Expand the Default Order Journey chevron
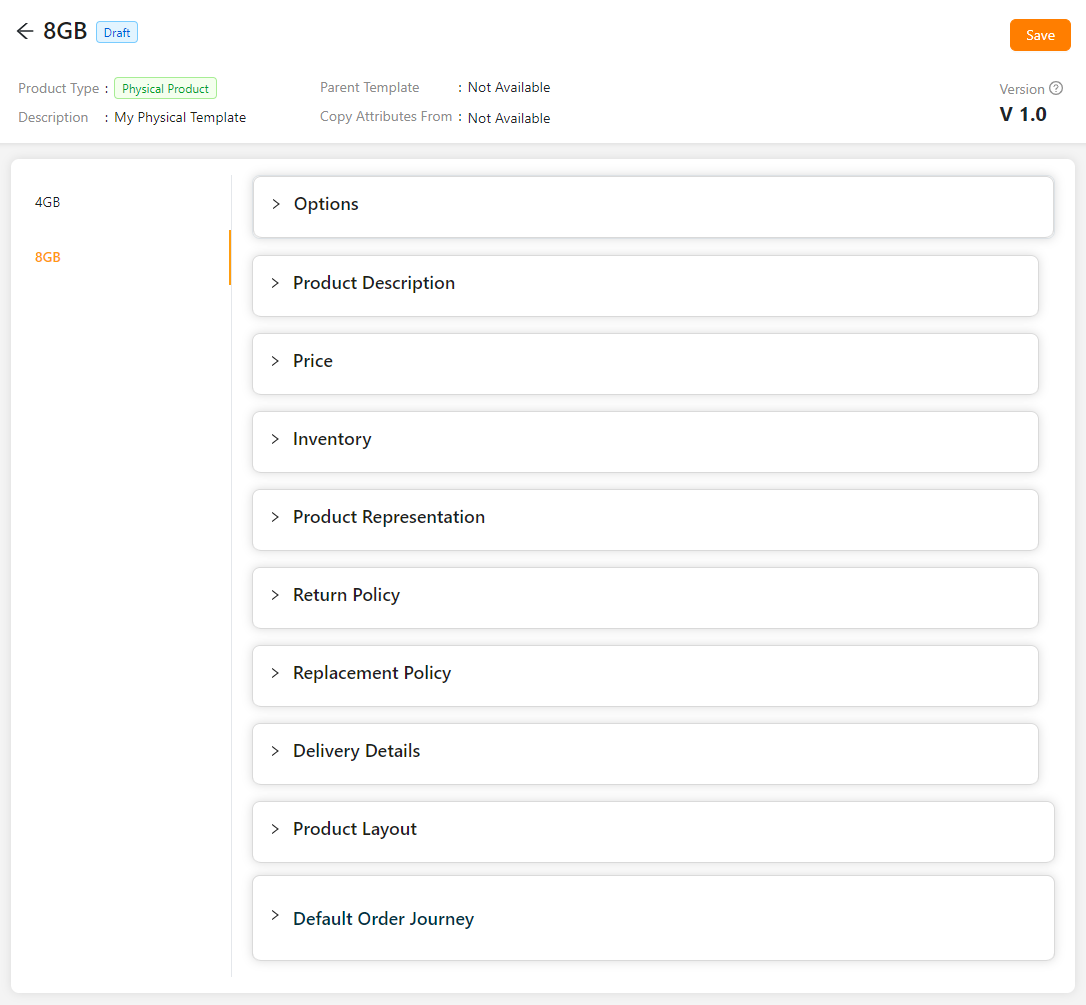This screenshot has height=1005, width=1086. tap(275, 915)
